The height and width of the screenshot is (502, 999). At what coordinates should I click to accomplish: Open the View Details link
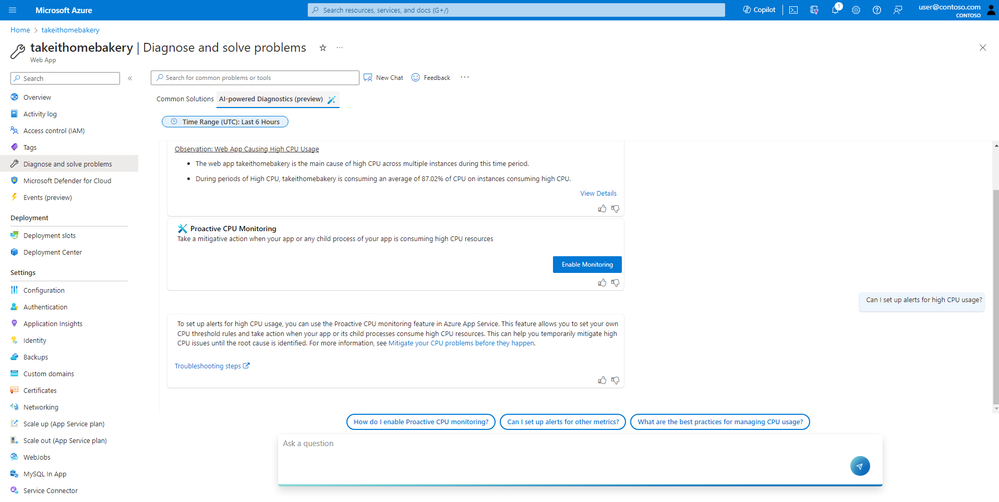click(598, 193)
